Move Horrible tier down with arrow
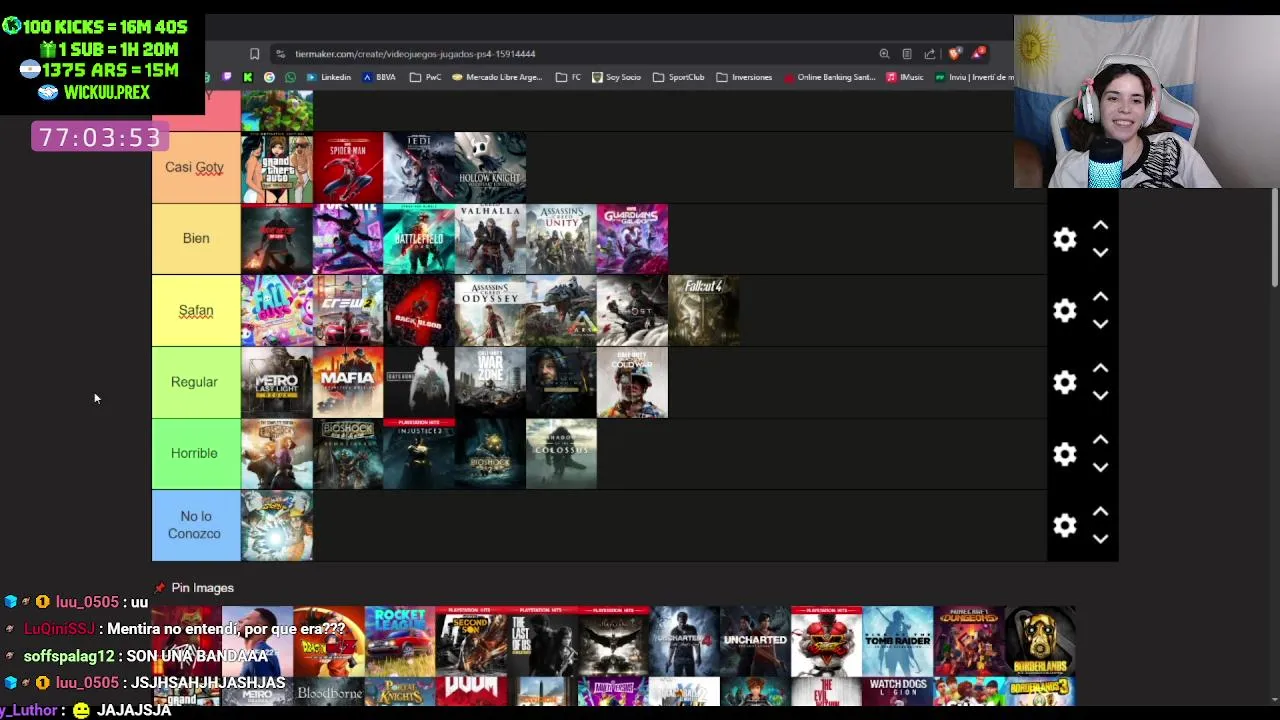 [x=1100, y=467]
